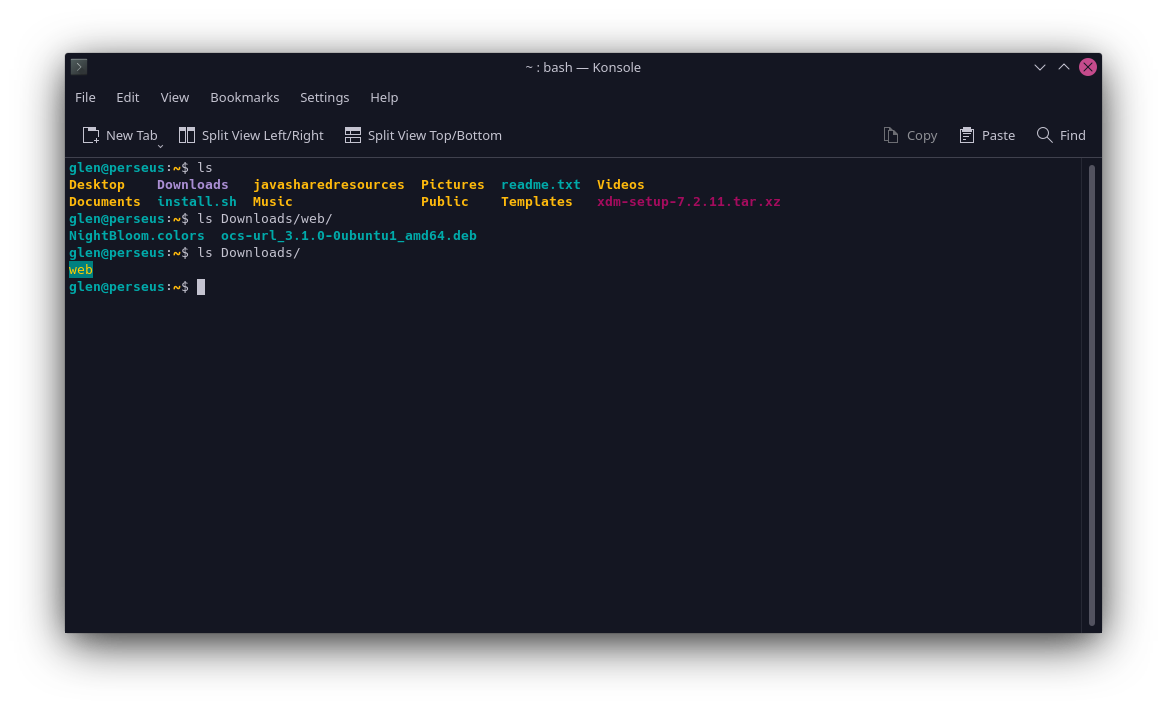Click the Documents directory name
The image size is (1167, 710).
(105, 202)
